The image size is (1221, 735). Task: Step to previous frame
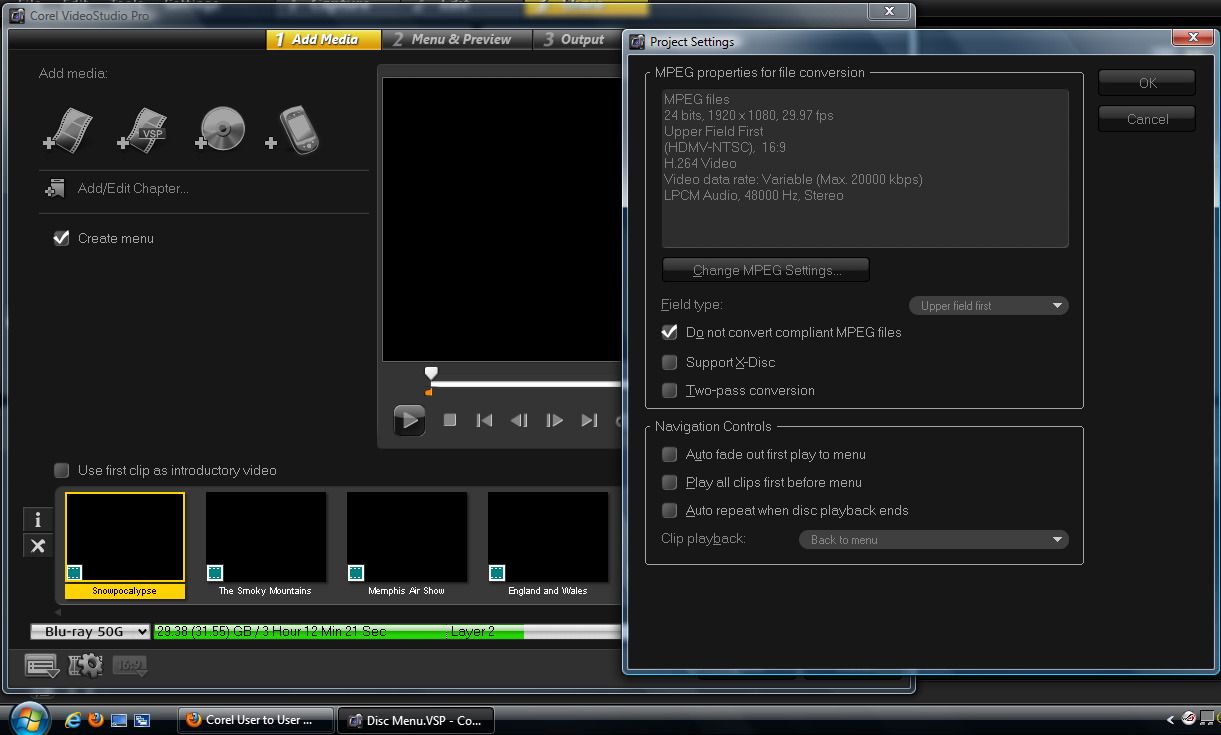coord(519,420)
